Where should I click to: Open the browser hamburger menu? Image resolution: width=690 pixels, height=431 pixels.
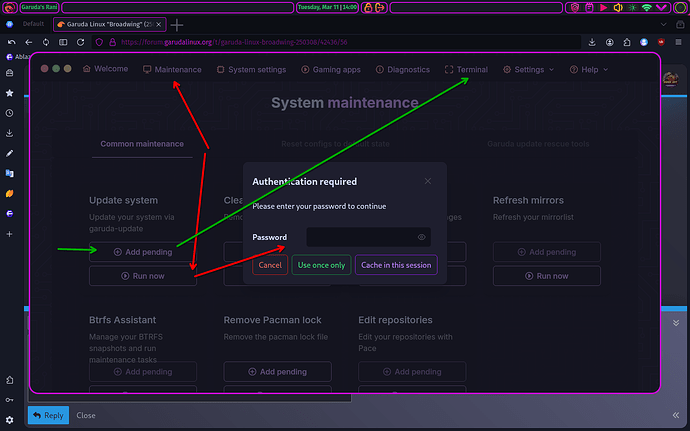(679, 42)
